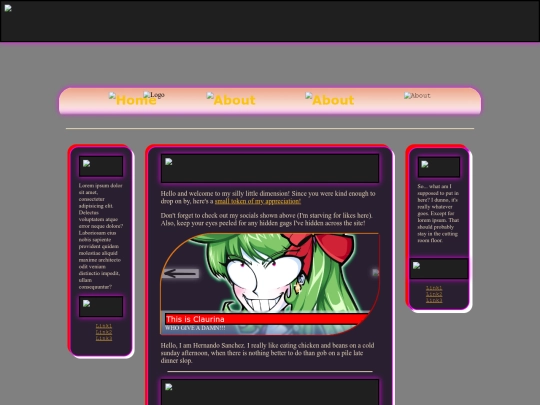The image size is (540, 405).
Task: Click the broken image above 'So... what am I'
Action: (439, 167)
